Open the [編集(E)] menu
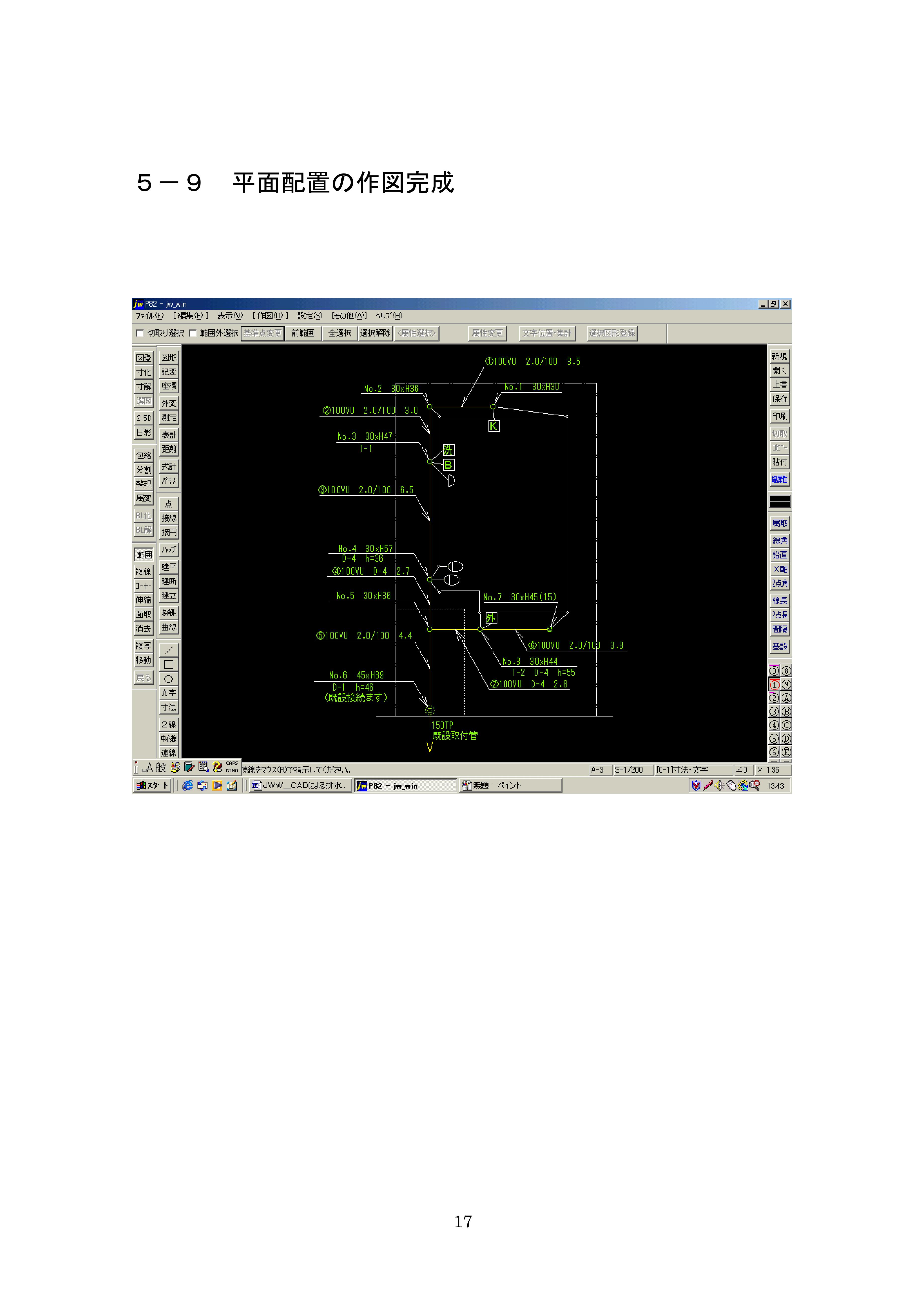 [x=191, y=316]
